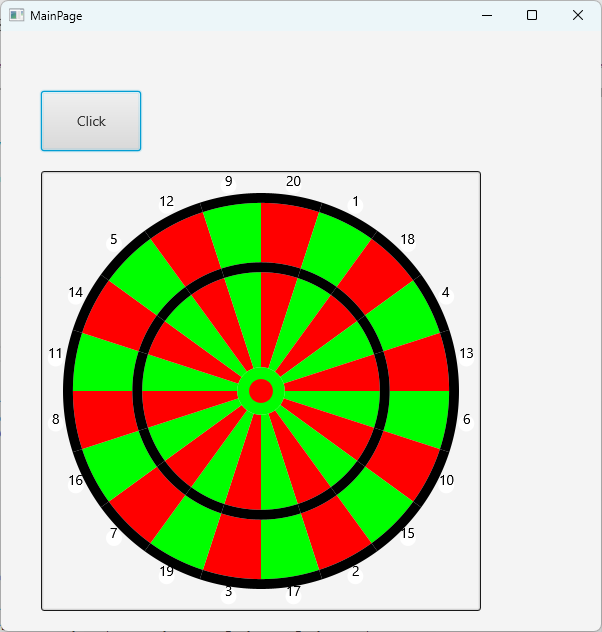Hit the outer red wedge of segment 3
602x632 pixels.
(236, 548)
